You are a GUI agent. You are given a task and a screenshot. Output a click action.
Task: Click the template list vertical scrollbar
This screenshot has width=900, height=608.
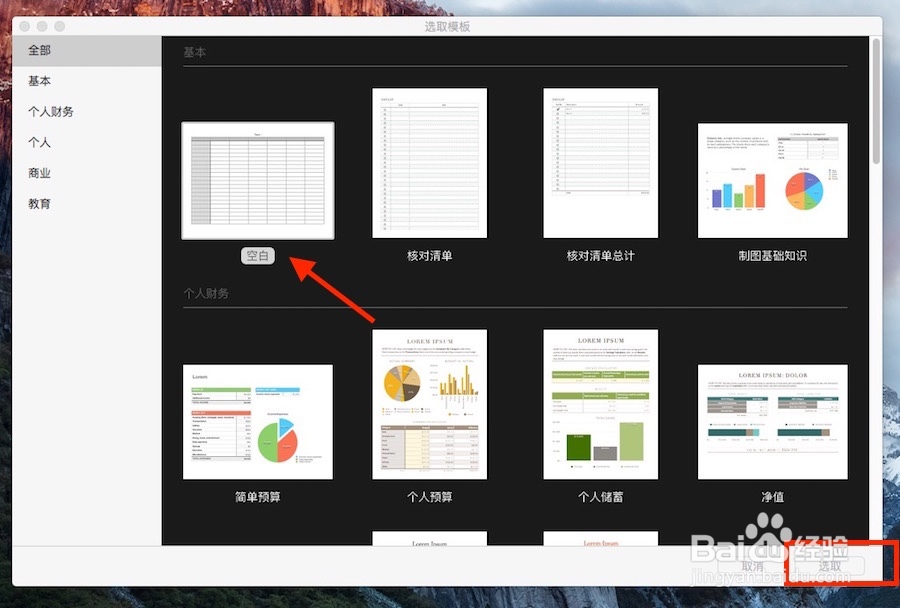click(x=875, y=101)
